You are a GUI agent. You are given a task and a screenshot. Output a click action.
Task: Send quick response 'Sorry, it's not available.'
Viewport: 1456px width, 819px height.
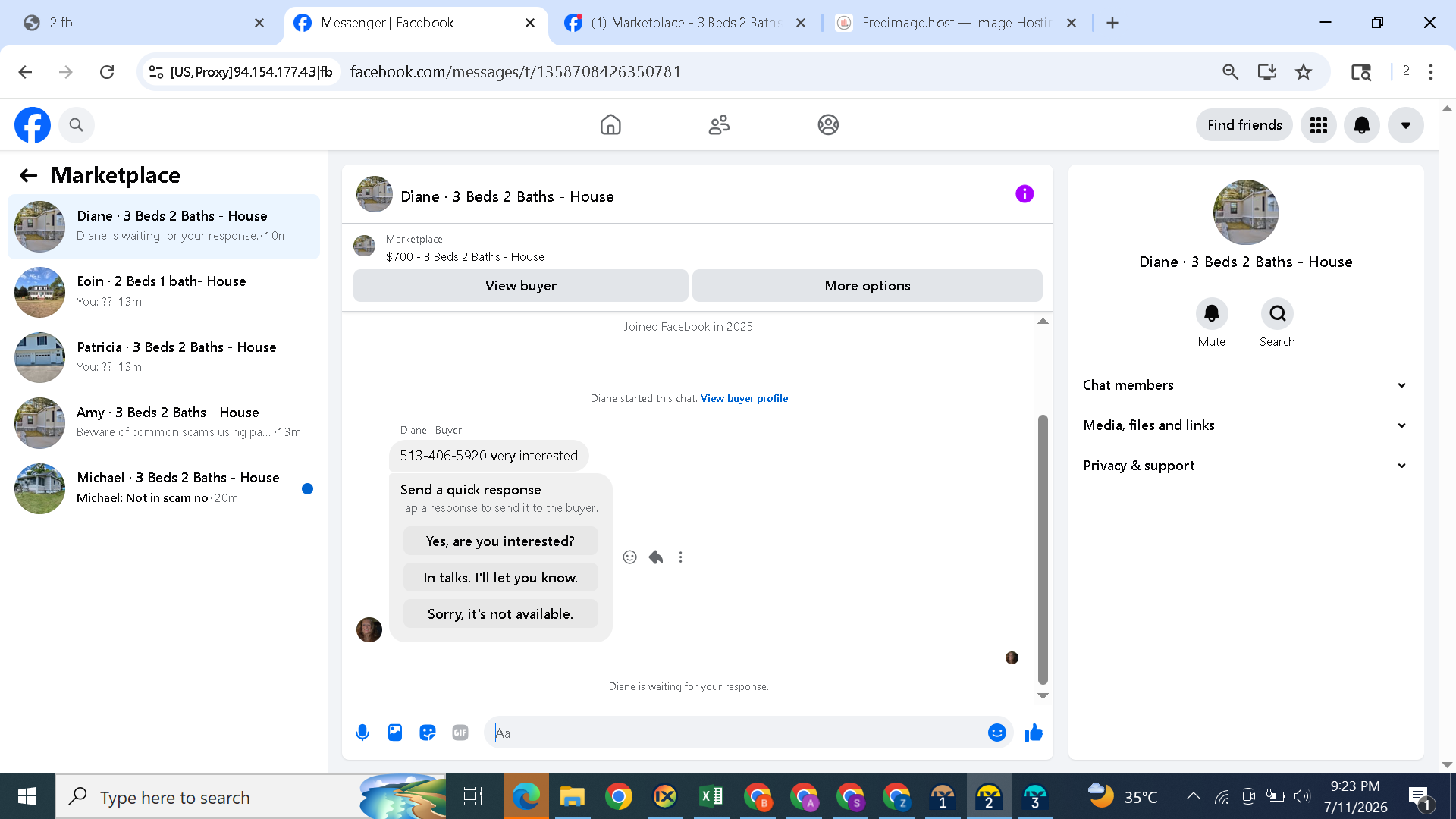500,614
